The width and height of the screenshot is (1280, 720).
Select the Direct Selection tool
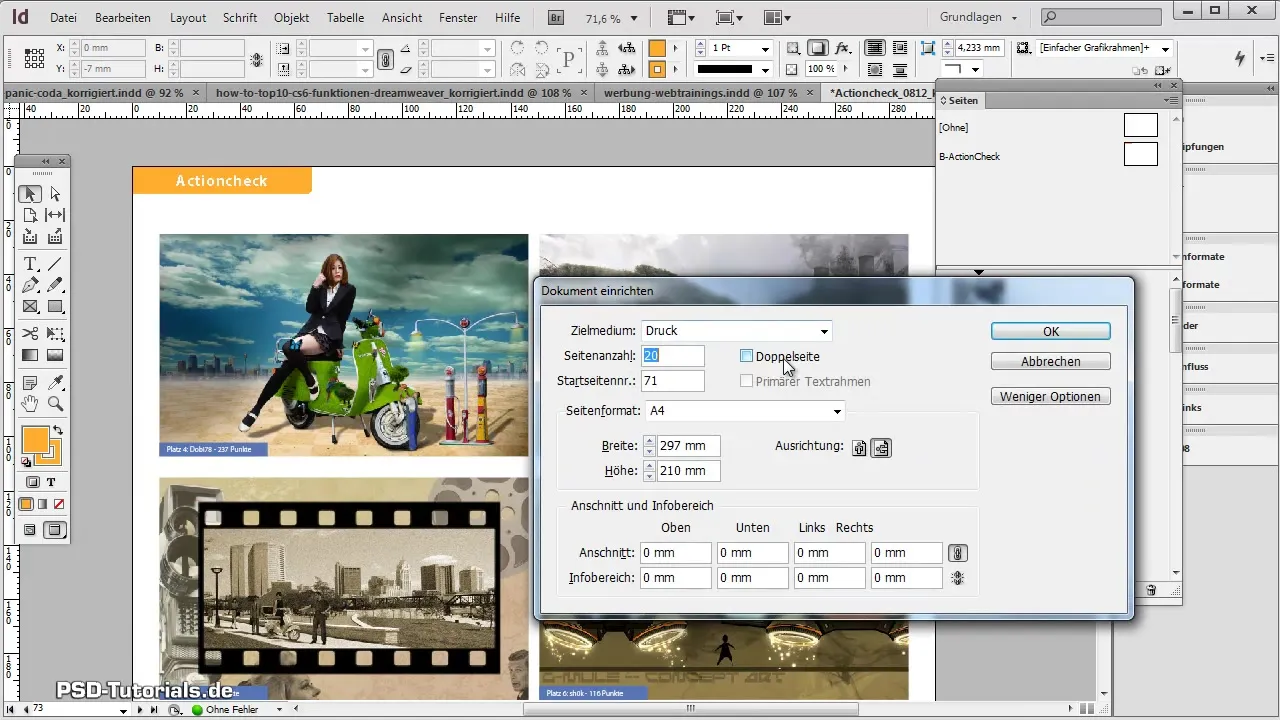[x=55, y=193]
